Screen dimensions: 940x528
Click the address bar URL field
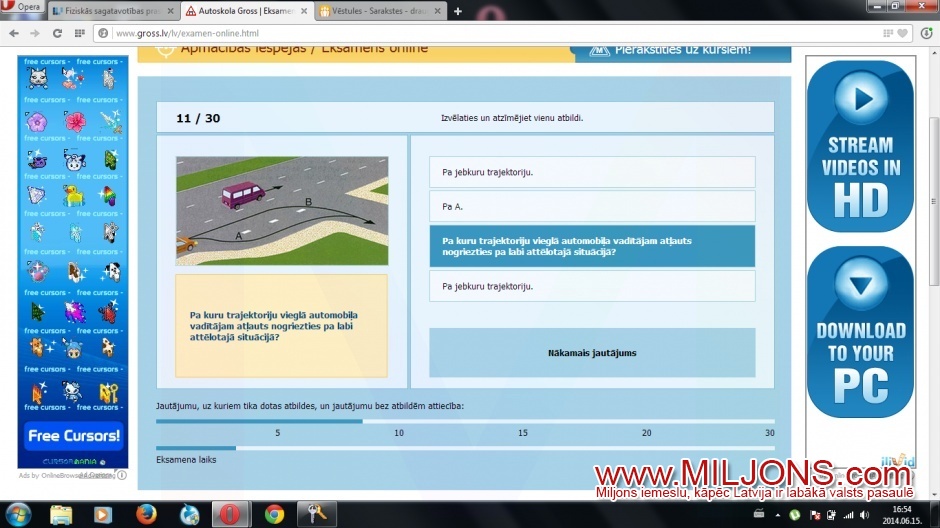click(490, 33)
